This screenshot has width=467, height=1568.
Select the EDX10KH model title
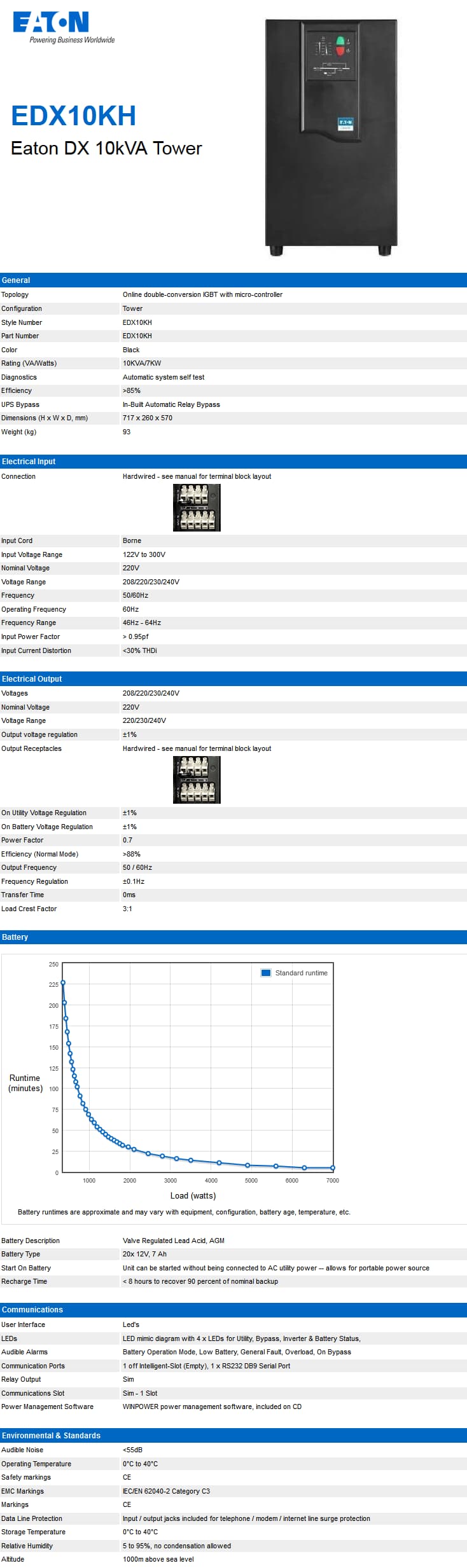pyautogui.click(x=74, y=116)
